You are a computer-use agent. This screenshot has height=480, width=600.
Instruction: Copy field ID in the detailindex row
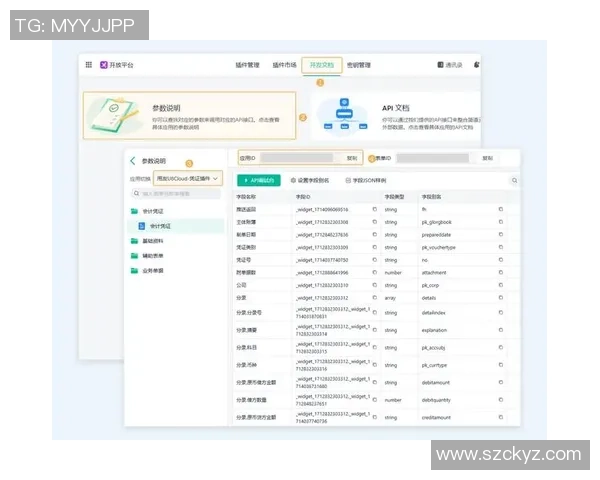[x=375, y=313]
